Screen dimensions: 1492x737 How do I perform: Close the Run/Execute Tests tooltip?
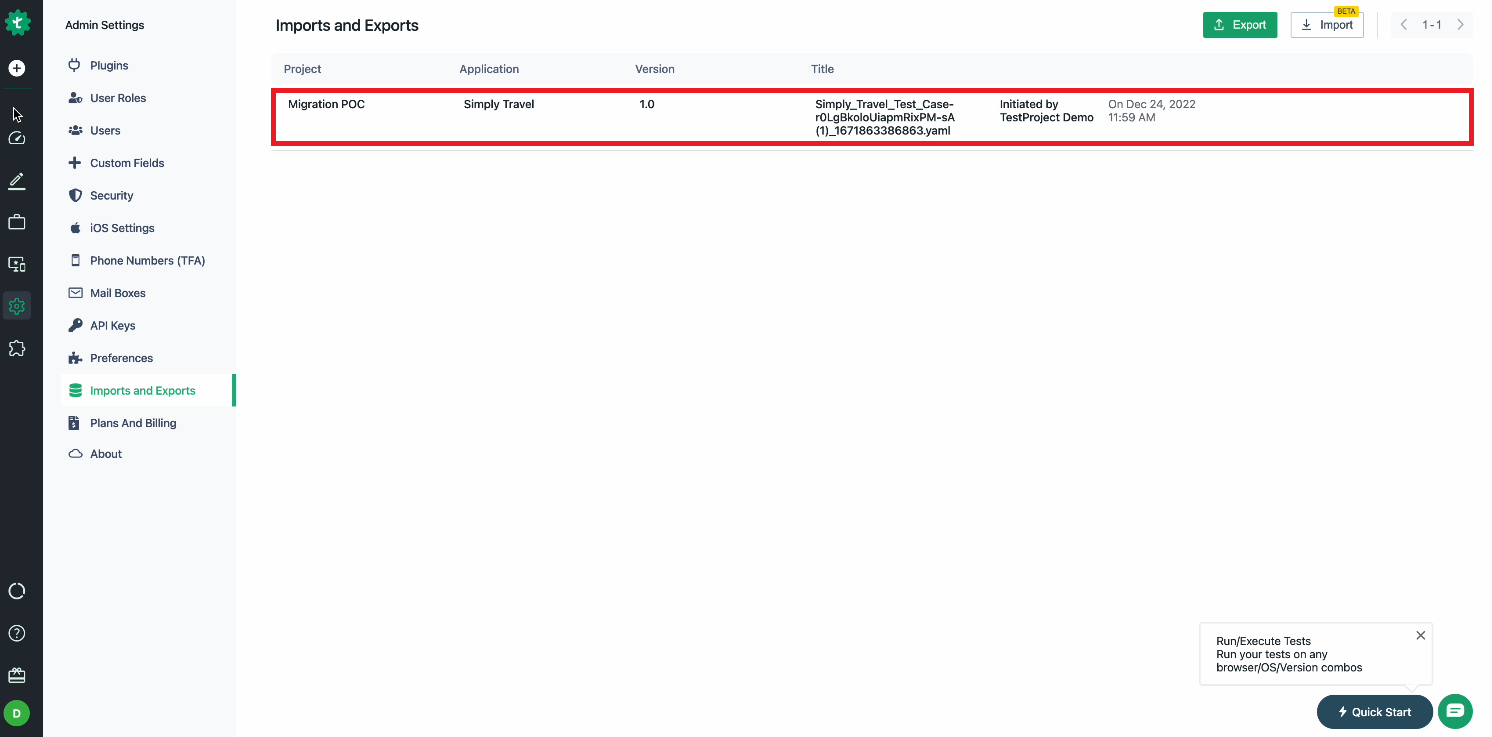(1421, 635)
